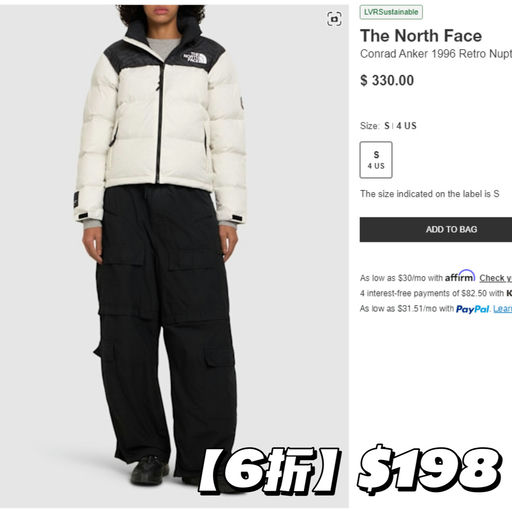512x512 pixels.
Task: Click the Klarna logo after $82.50 payments
Action: point(509,293)
